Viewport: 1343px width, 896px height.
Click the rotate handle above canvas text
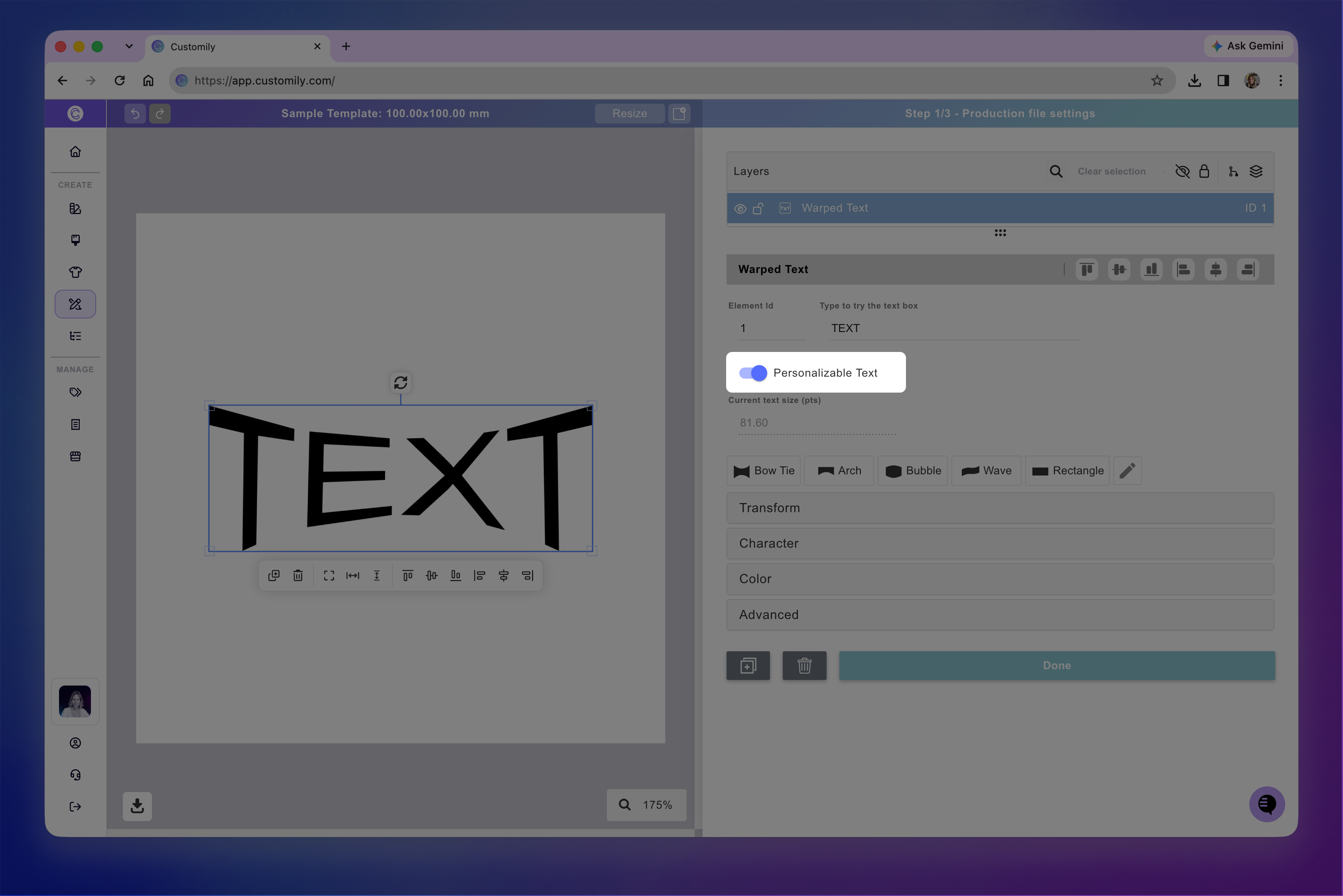[400, 382]
